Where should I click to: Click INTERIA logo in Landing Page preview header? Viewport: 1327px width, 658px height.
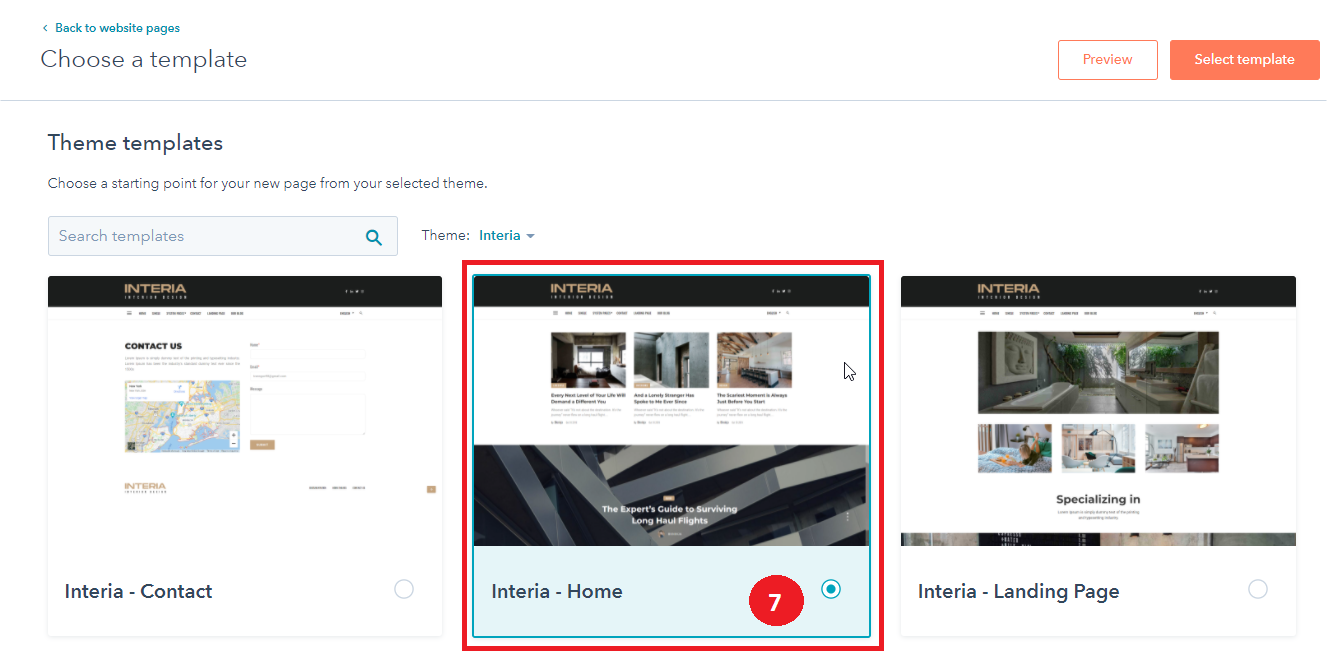coord(1008,291)
